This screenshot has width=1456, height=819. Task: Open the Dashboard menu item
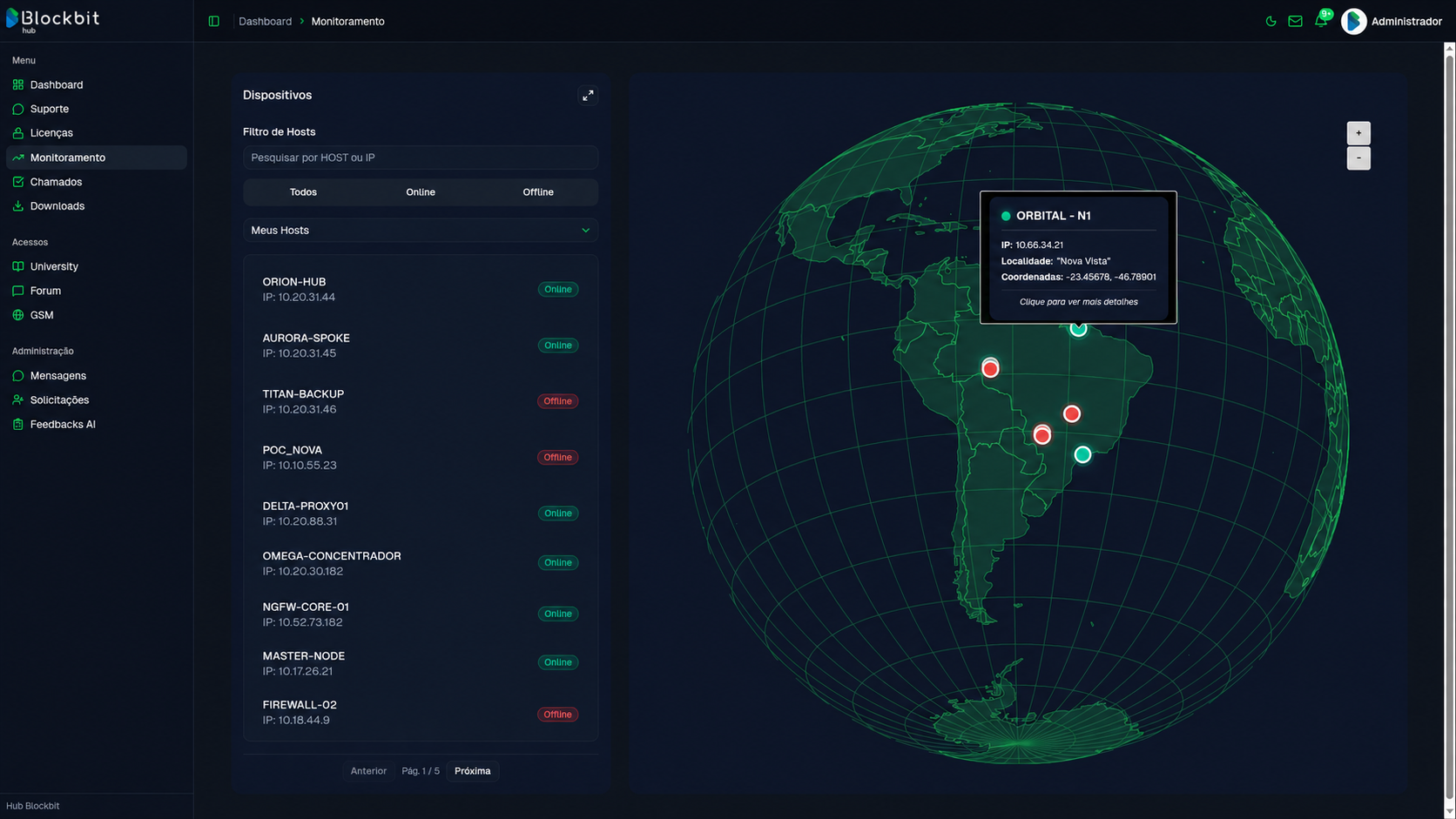point(96,84)
